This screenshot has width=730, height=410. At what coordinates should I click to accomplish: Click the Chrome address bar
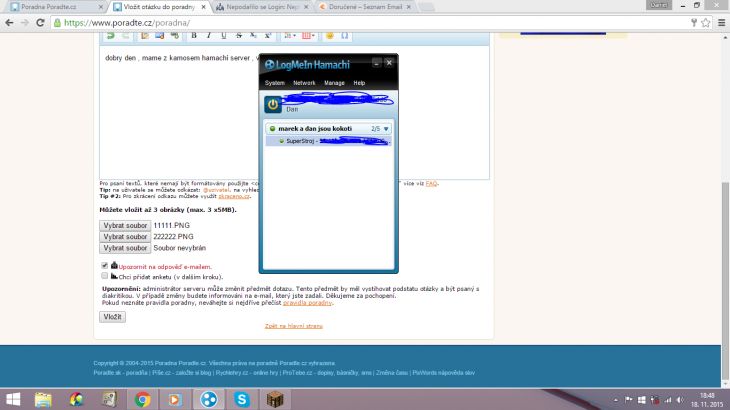372,22
